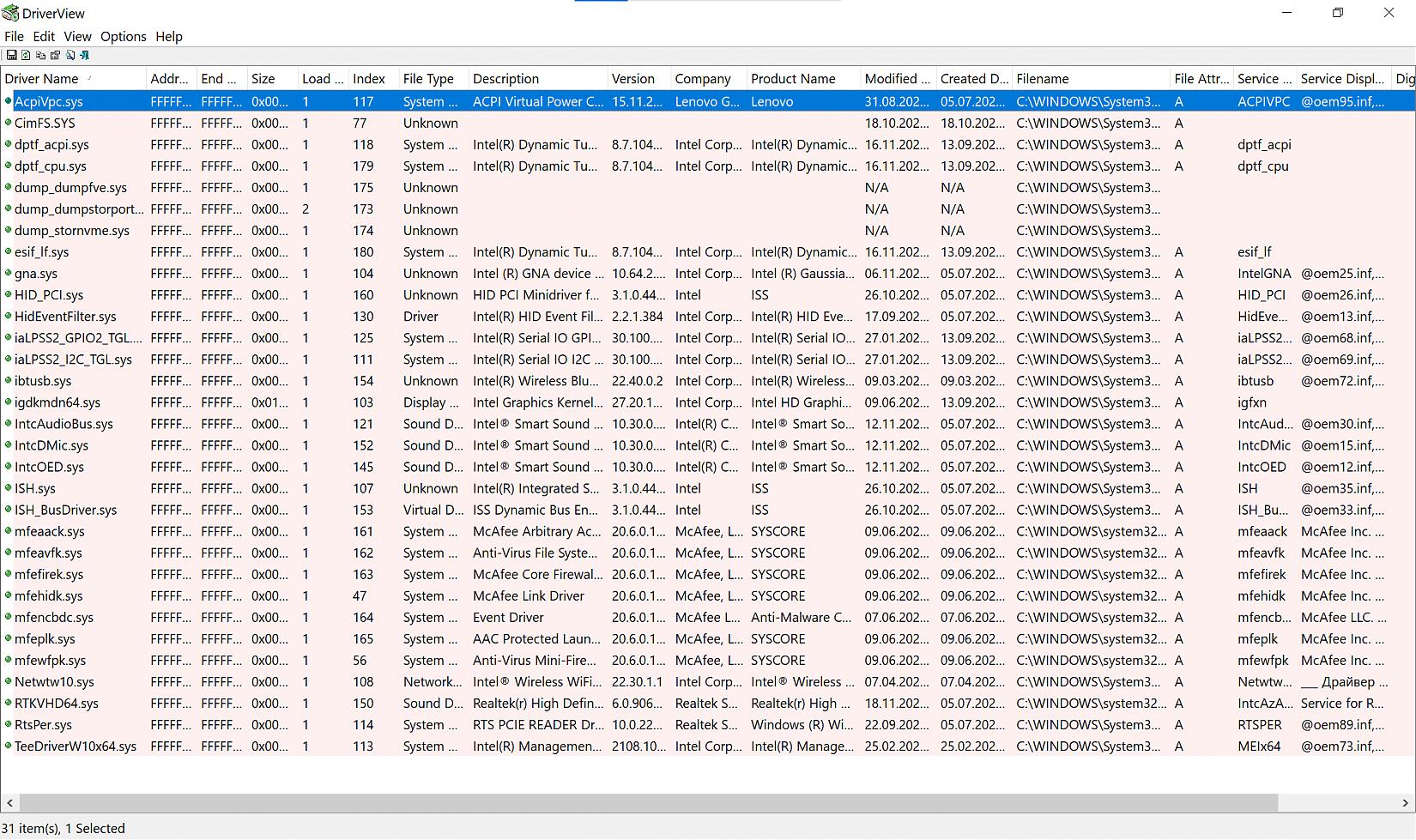Image resolution: width=1416 pixels, height=840 pixels.
Task: Select the dump_stornvme.sys driver row
Action: pos(708,230)
